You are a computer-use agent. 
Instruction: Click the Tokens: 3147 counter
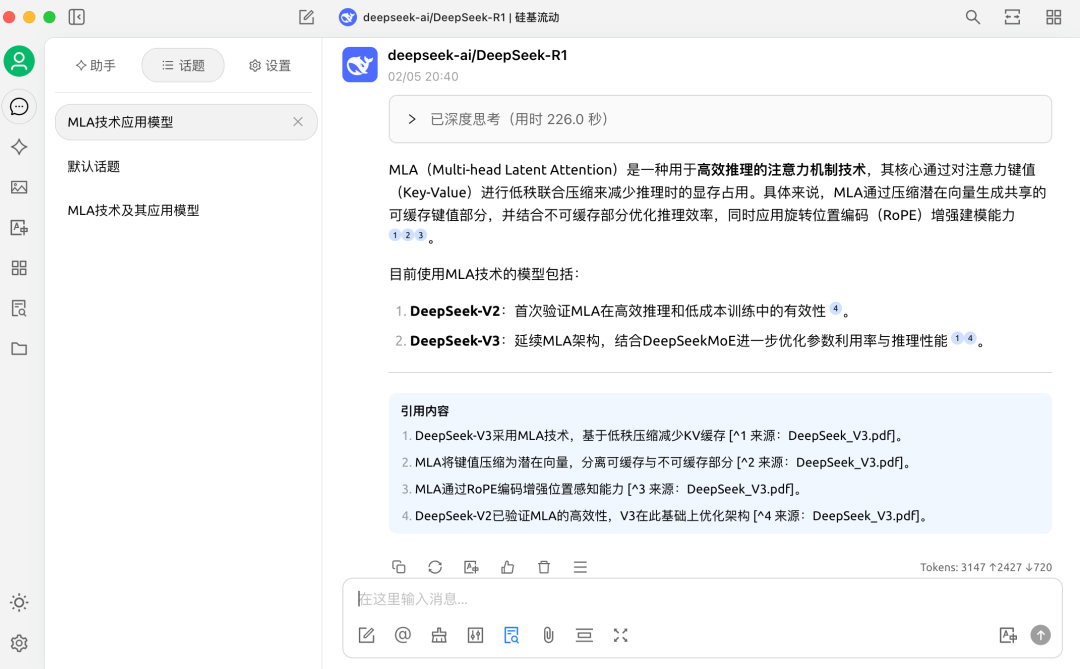point(986,567)
